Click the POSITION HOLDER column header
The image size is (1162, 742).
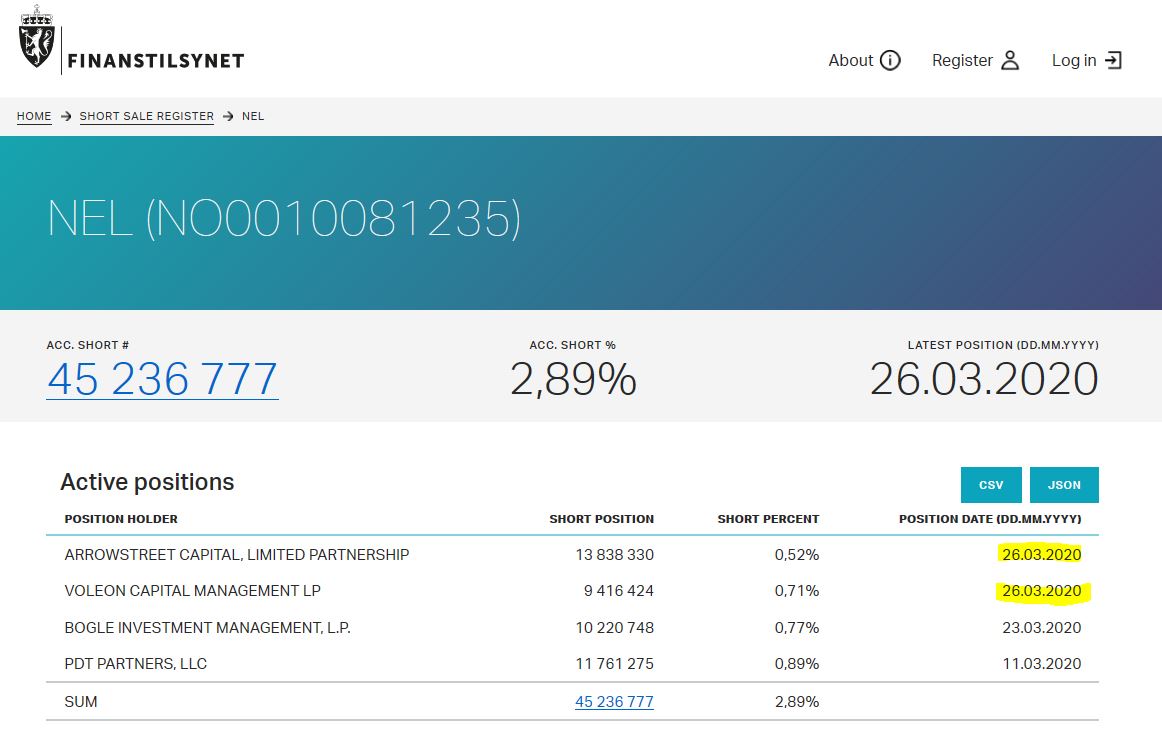(121, 519)
